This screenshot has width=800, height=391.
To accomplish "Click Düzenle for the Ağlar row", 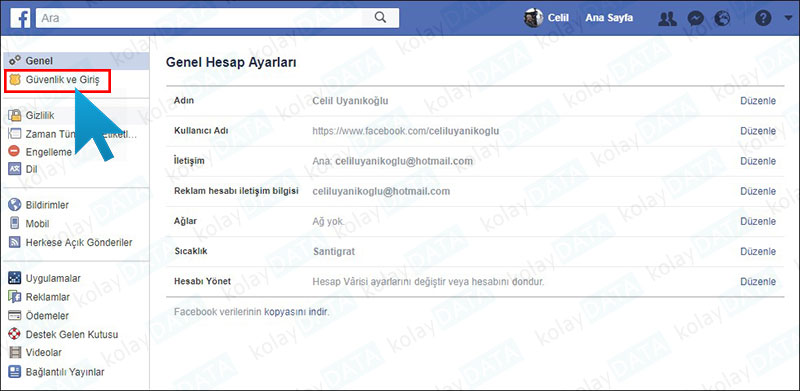I will point(758,221).
